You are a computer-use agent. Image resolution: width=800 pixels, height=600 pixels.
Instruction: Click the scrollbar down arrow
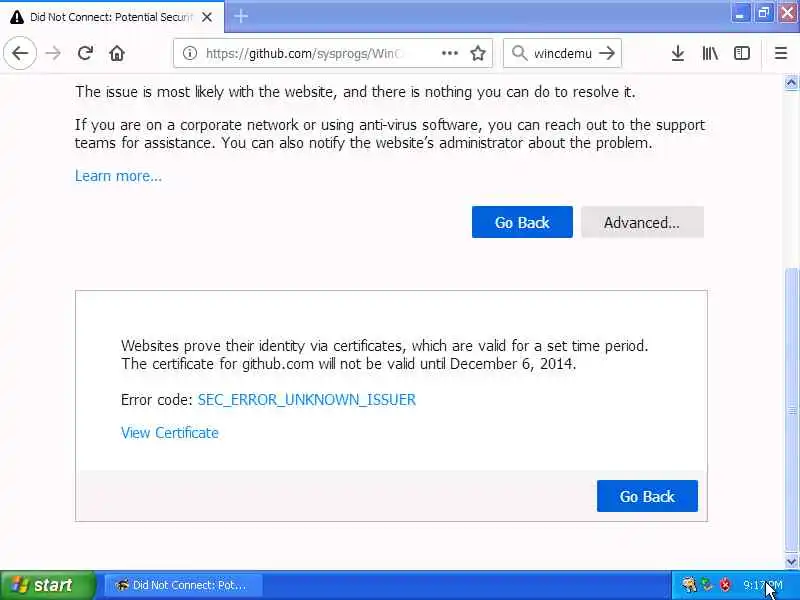[x=791, y=562]
